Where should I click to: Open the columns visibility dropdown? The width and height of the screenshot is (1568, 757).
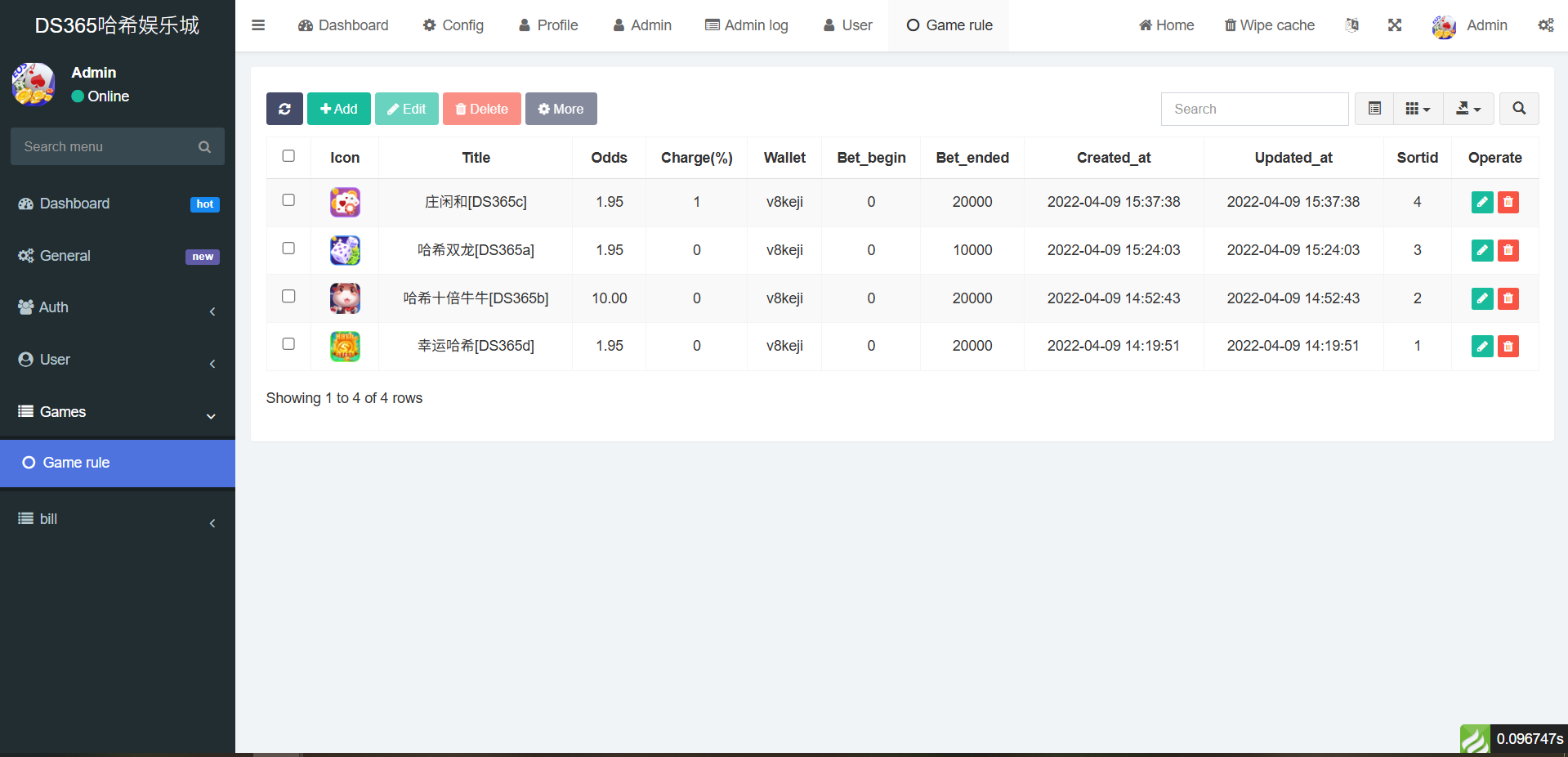pyautogui.click(x=1418, y=109)
